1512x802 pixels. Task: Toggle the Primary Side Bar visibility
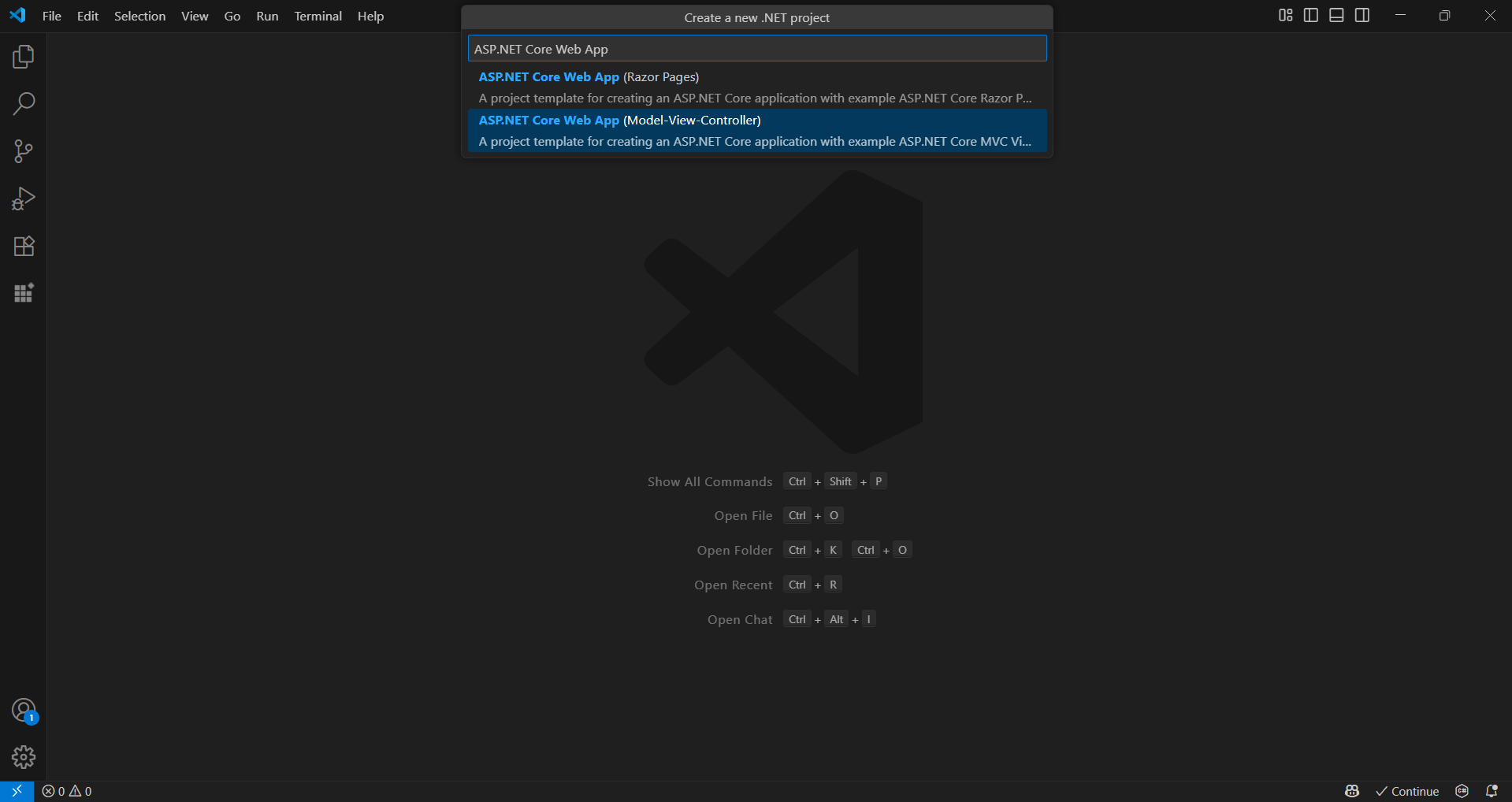[x=1310, y=14]
